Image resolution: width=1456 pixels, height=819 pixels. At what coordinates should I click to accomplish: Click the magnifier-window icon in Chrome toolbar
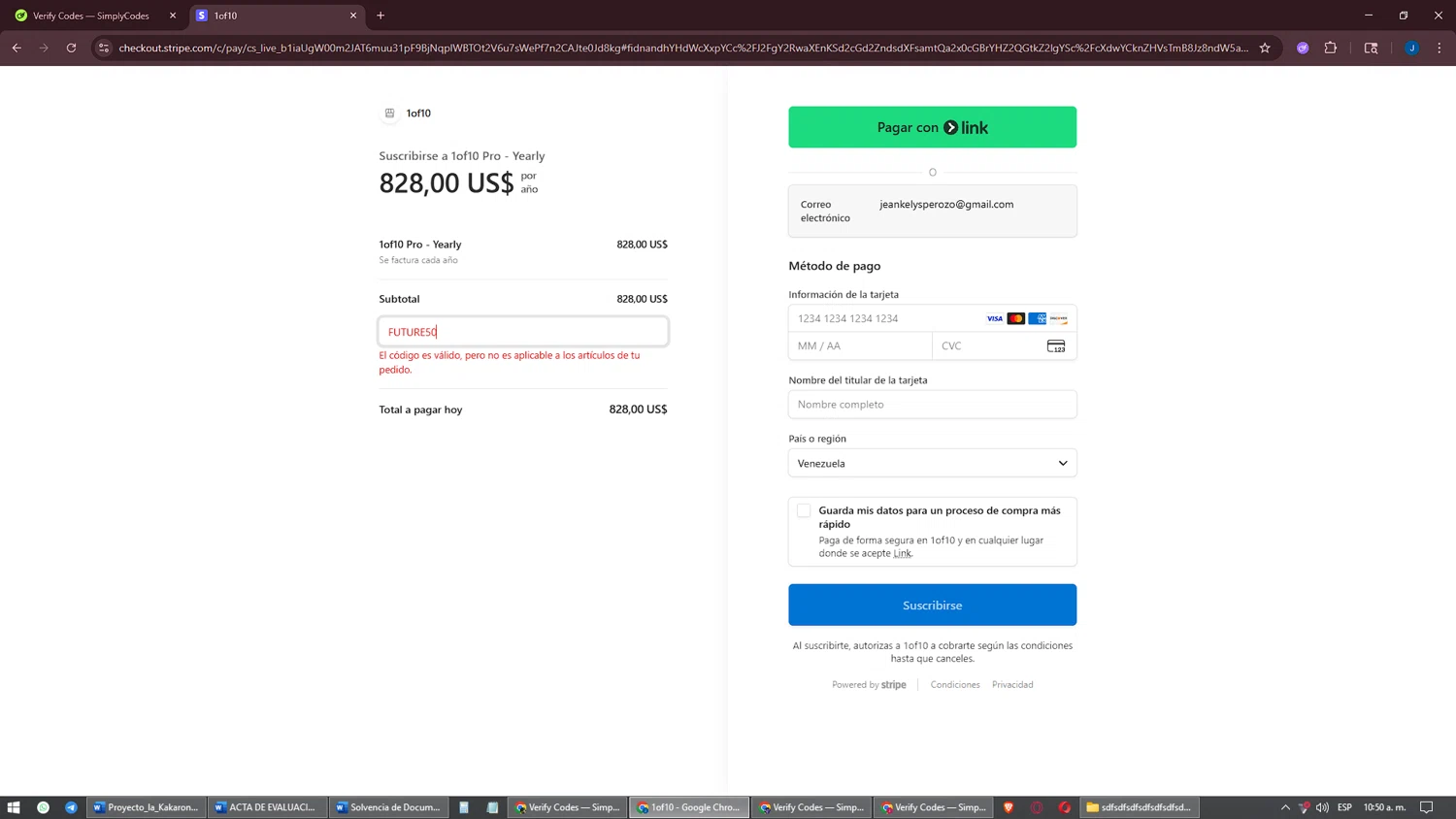pos(1371,48)
